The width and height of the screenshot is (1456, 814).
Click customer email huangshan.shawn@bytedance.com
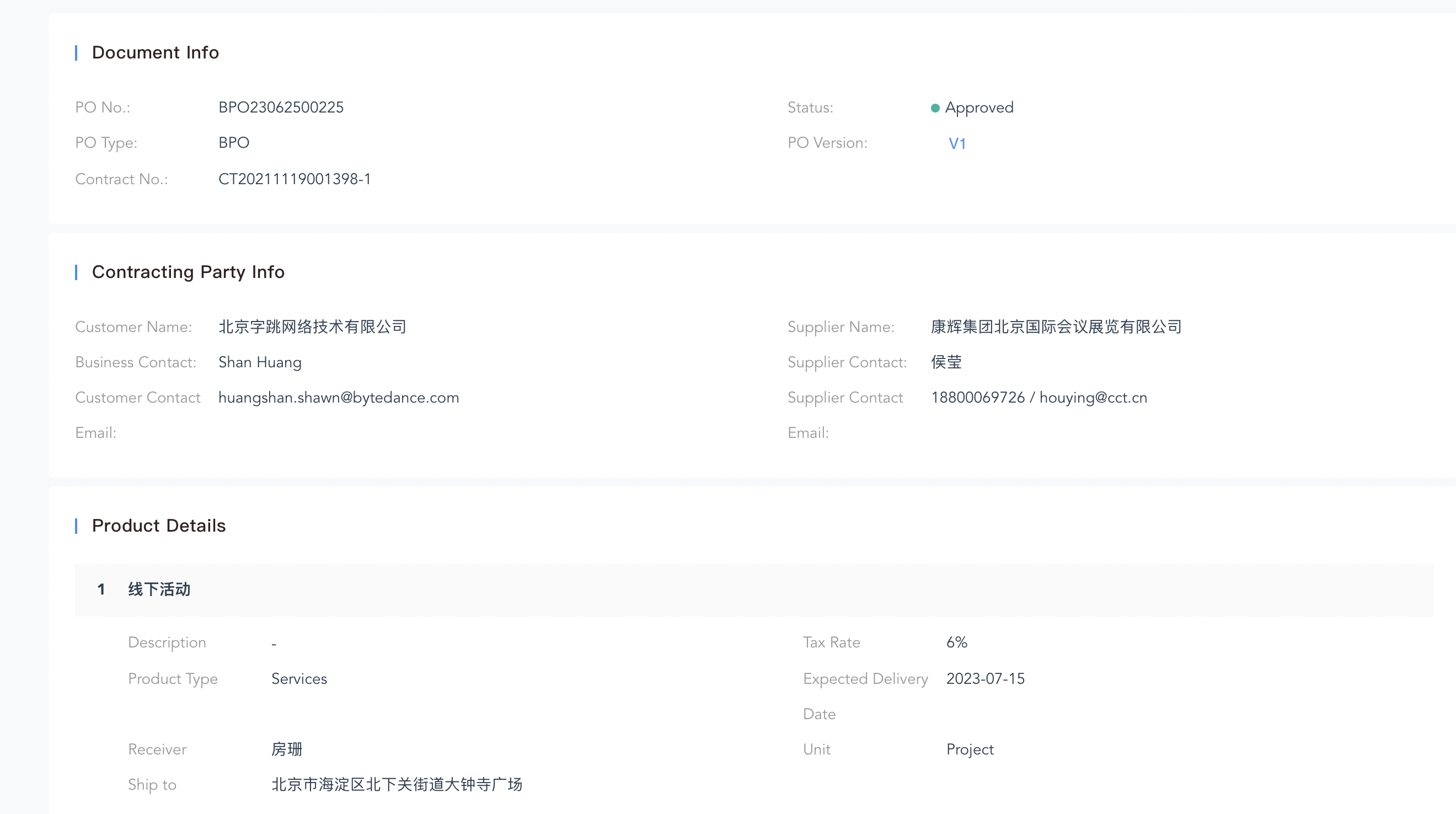pos(339,398)
